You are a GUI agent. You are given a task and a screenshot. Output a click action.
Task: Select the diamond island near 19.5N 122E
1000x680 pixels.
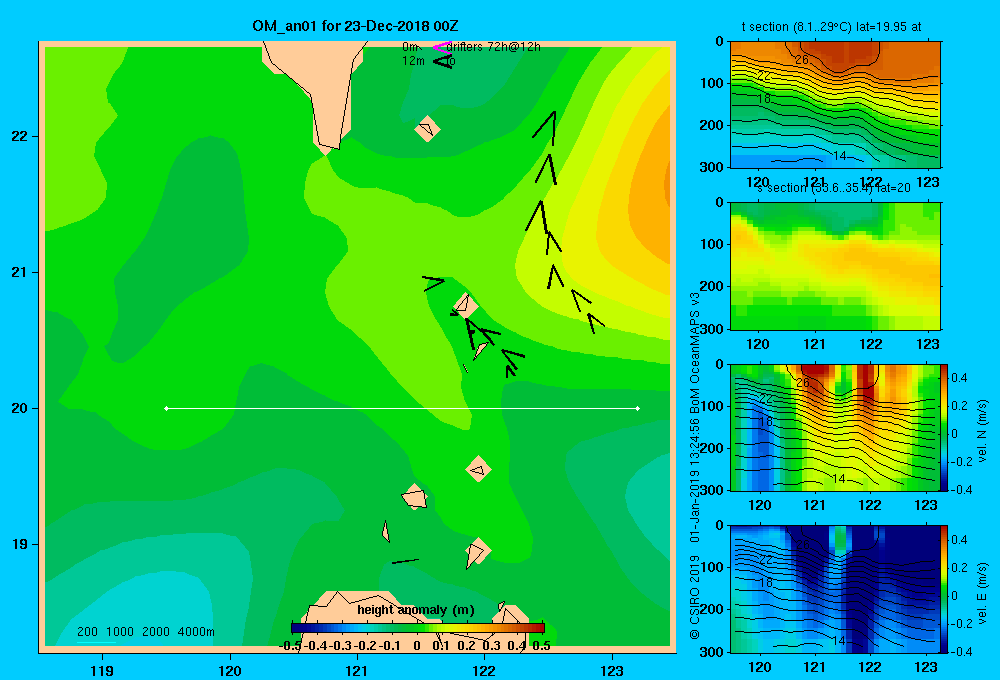point(478,469)
